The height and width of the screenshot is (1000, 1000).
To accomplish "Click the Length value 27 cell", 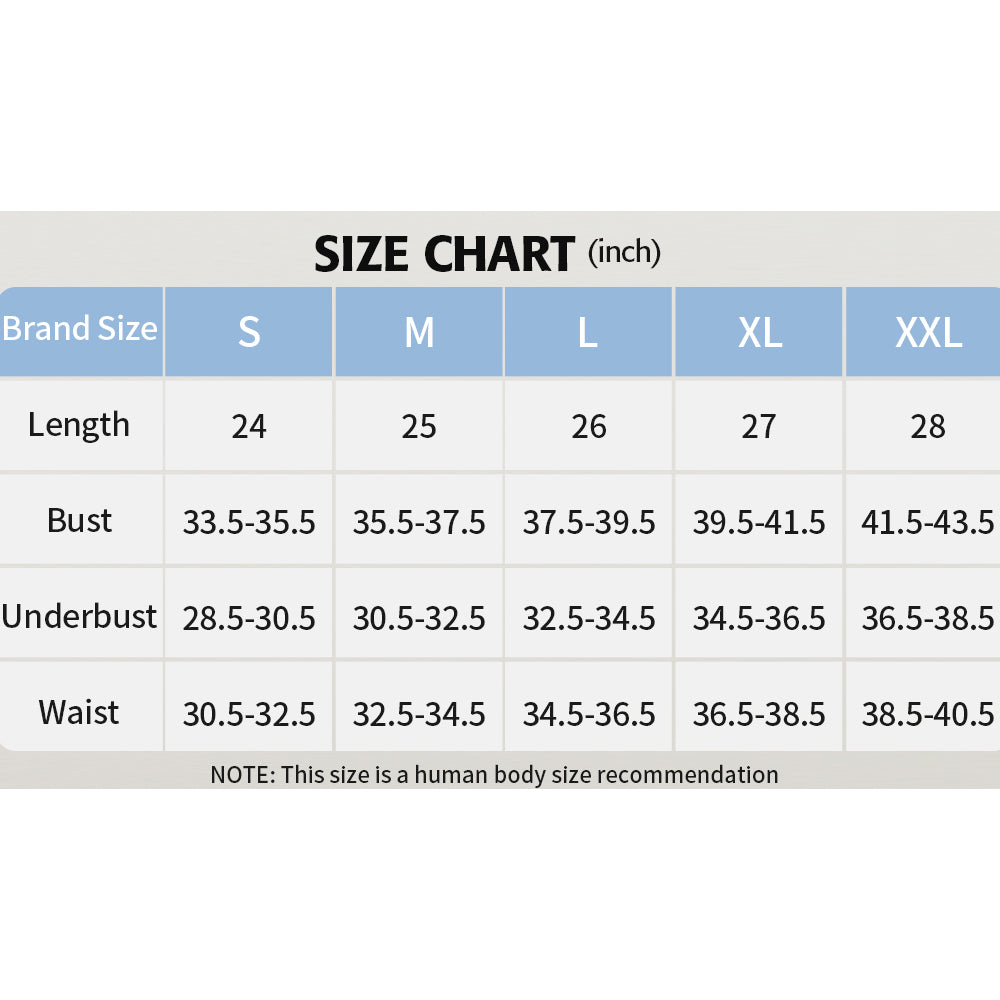I will (759, 427).
